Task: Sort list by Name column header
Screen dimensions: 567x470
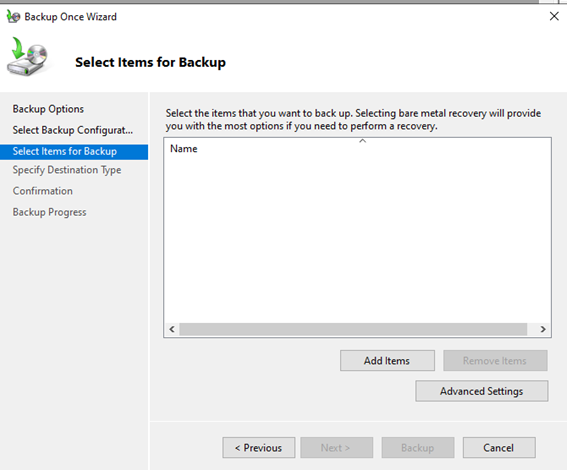Action: pyautogui.click(x=184, y=149)
